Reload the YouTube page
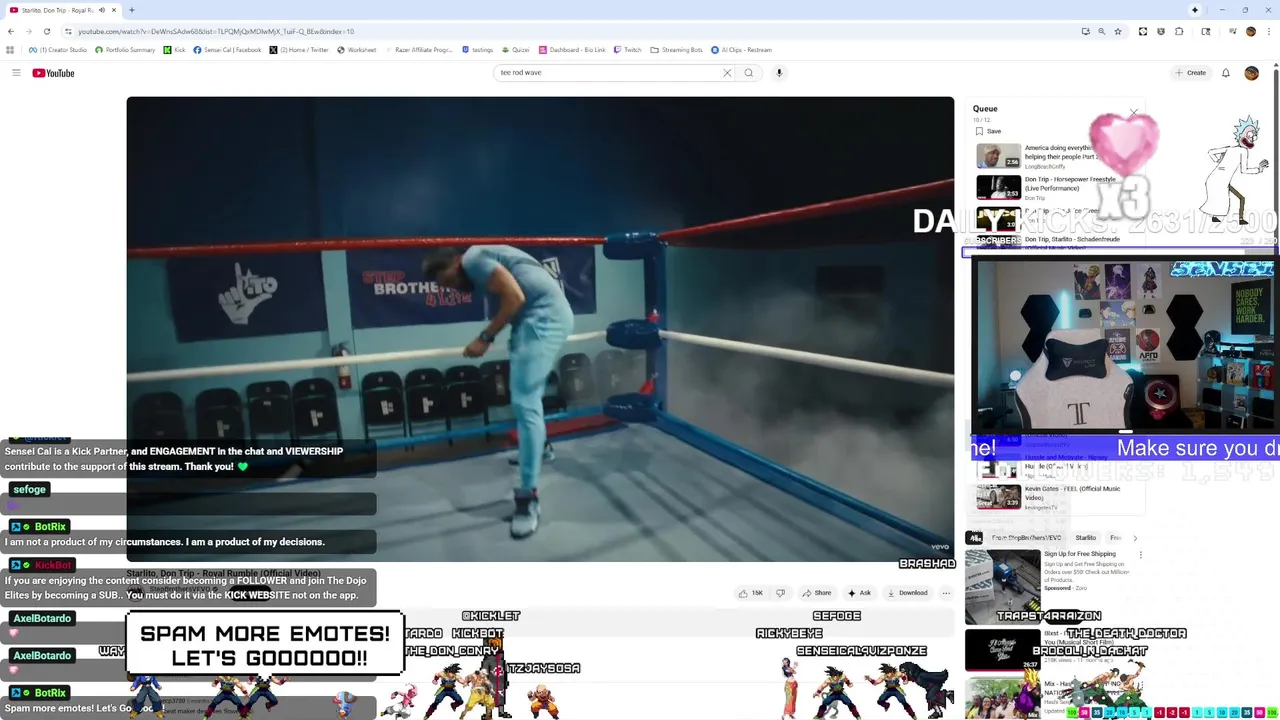Screen dimensions: 1280x720 tap(46, 31)
